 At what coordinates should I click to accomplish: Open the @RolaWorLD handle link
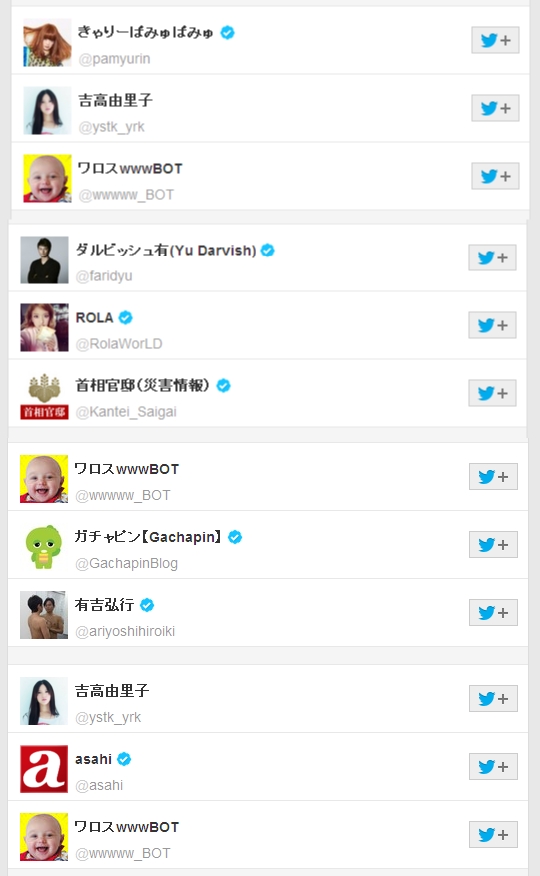(119, 344)
